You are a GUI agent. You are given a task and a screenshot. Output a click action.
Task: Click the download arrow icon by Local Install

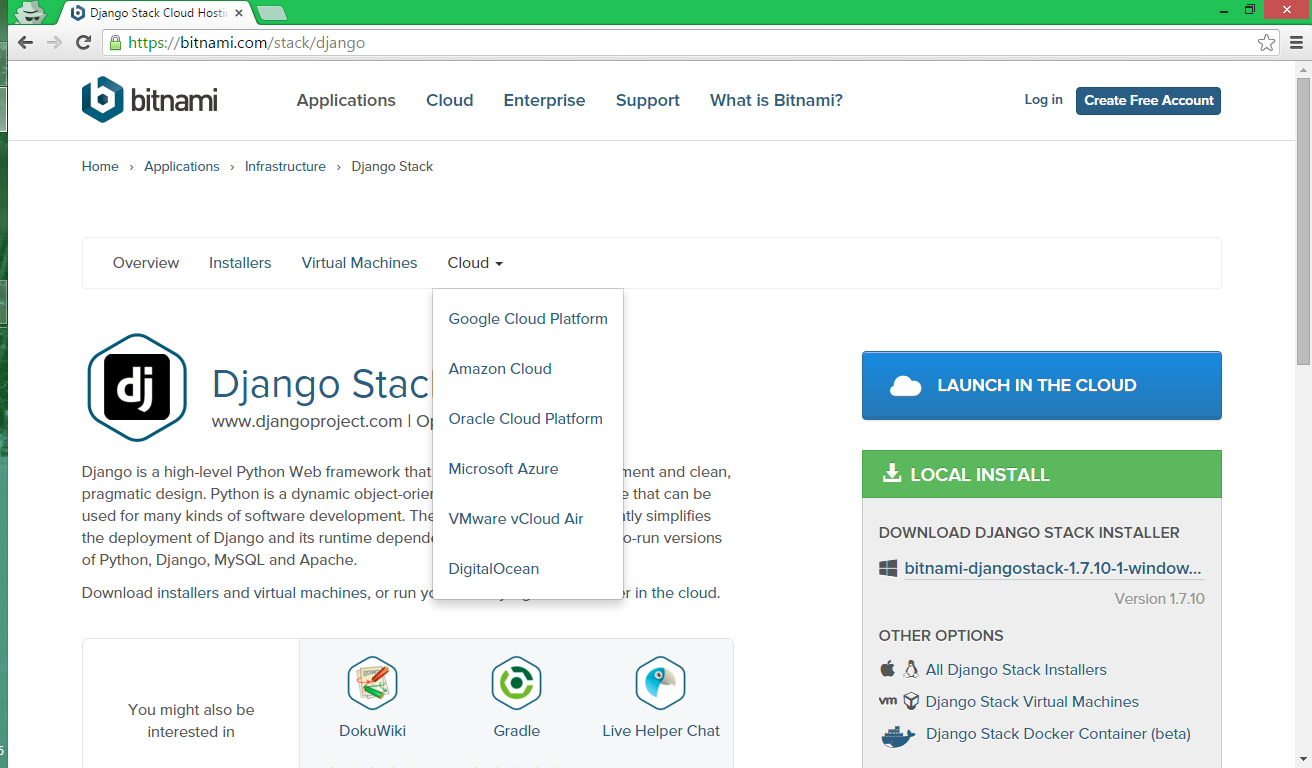point(892,473)
